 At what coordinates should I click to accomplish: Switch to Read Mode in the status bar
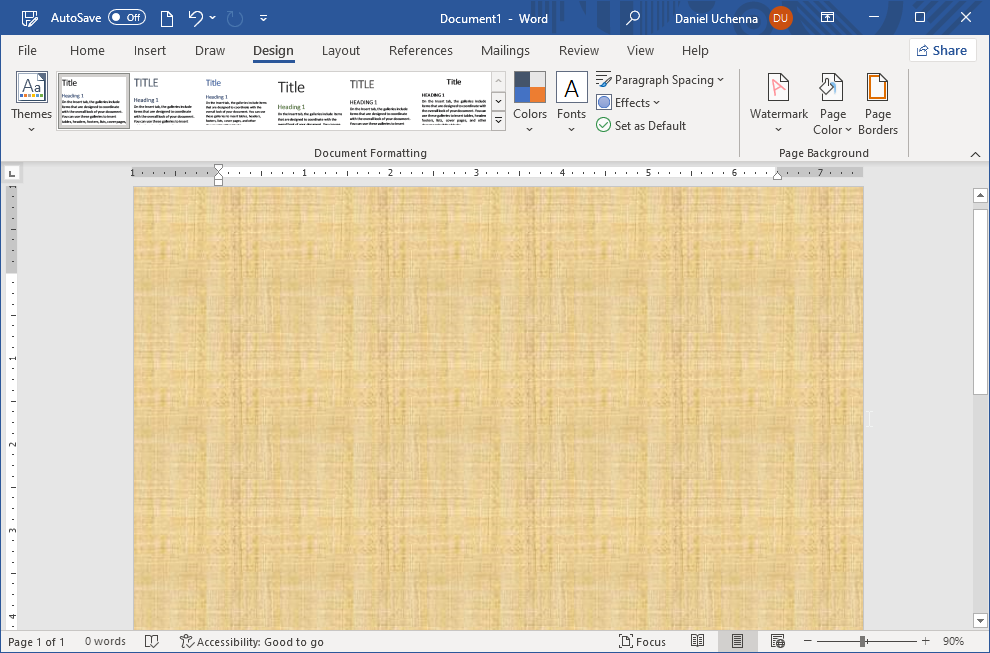698,640
